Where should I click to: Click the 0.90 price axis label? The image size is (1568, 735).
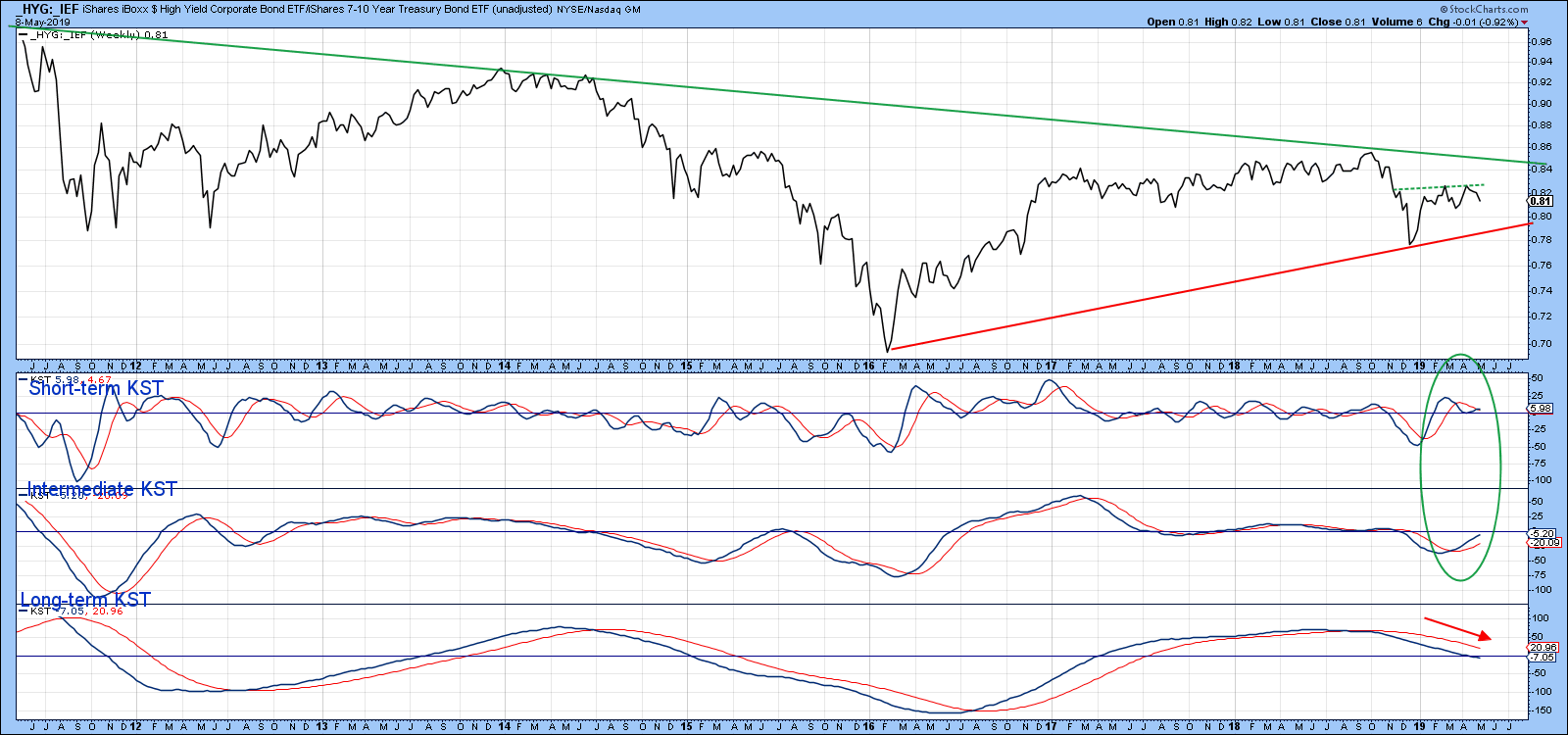point(1542,103)
